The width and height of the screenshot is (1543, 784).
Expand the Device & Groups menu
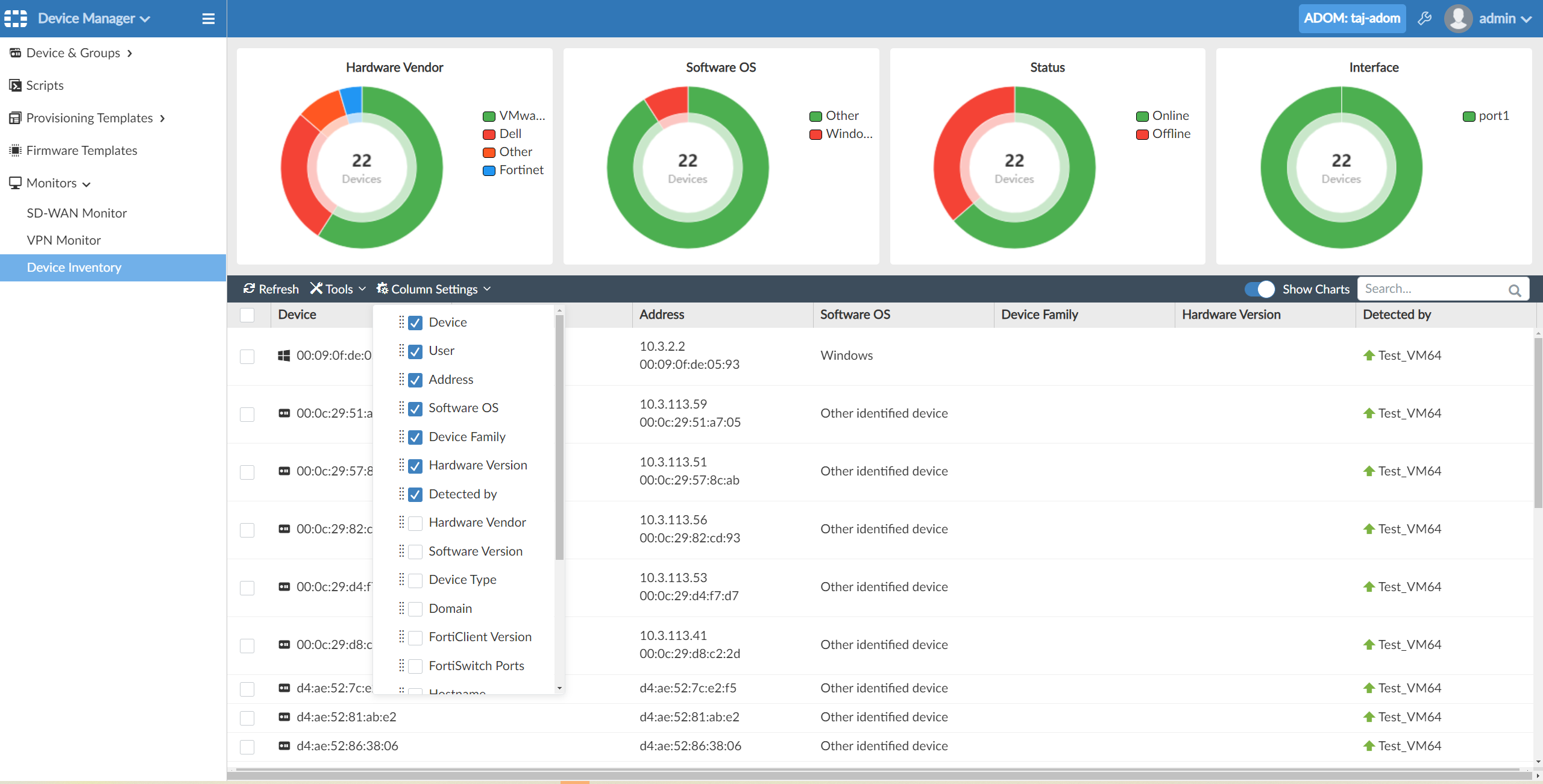pos(72,53)
